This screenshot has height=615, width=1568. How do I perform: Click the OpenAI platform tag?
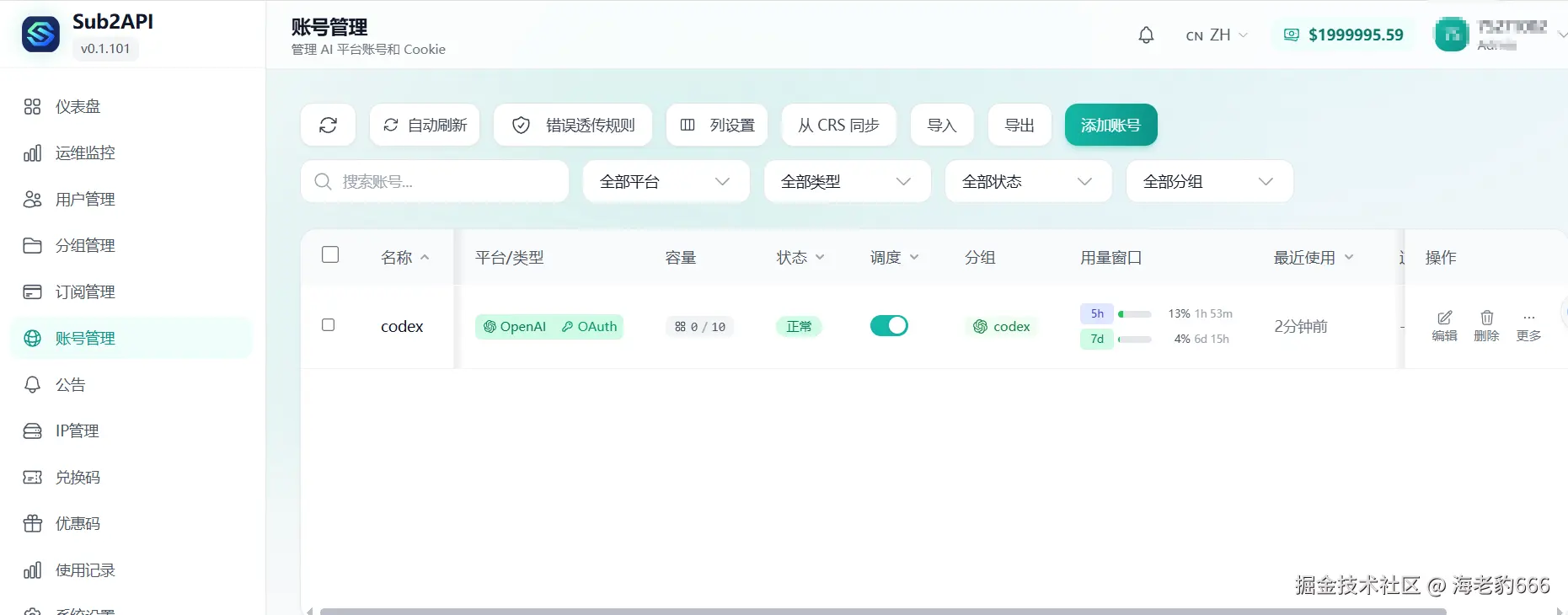[515, 327]
